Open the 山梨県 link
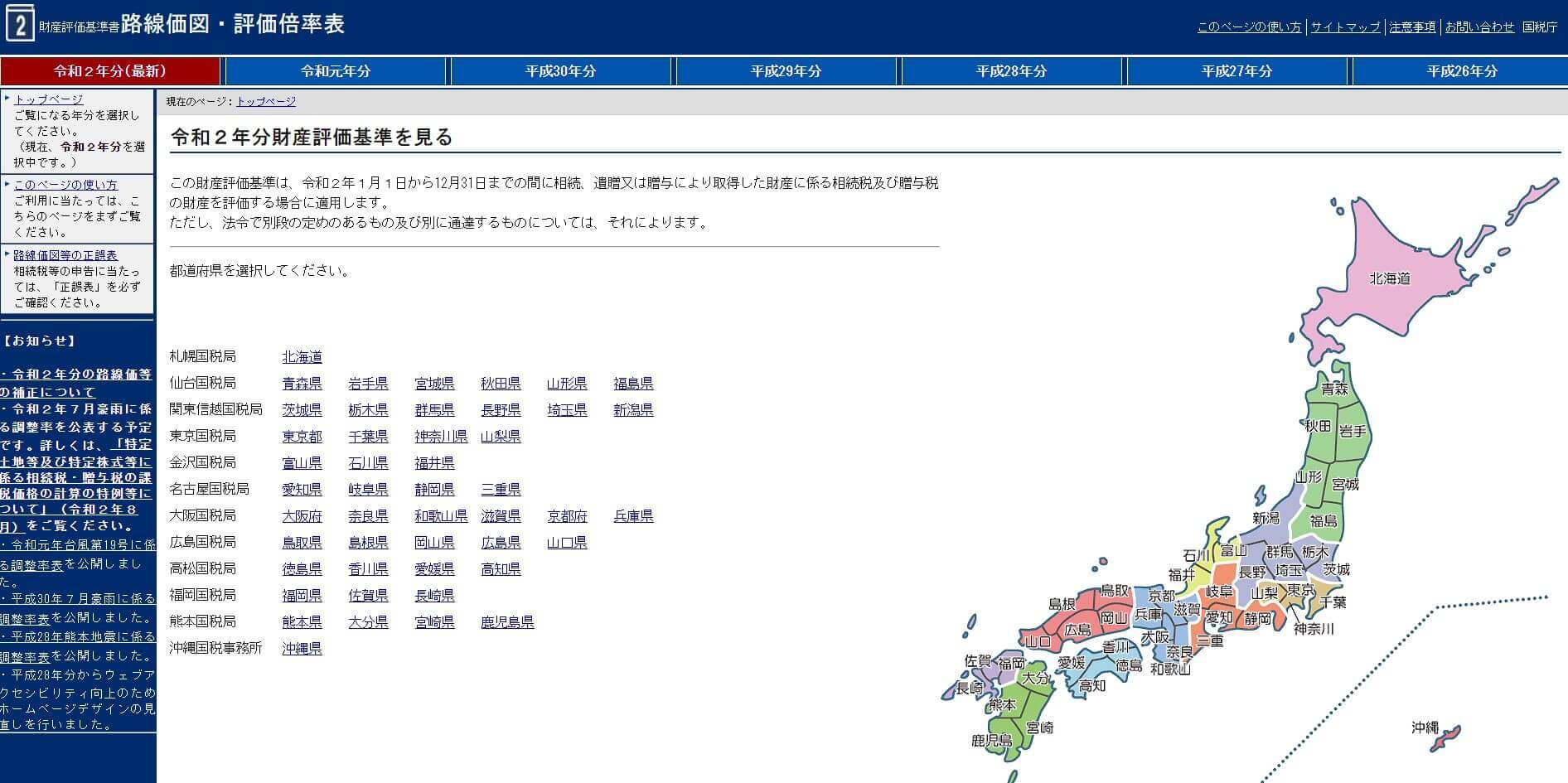1568x783 pixels. (x=501, y=437)
